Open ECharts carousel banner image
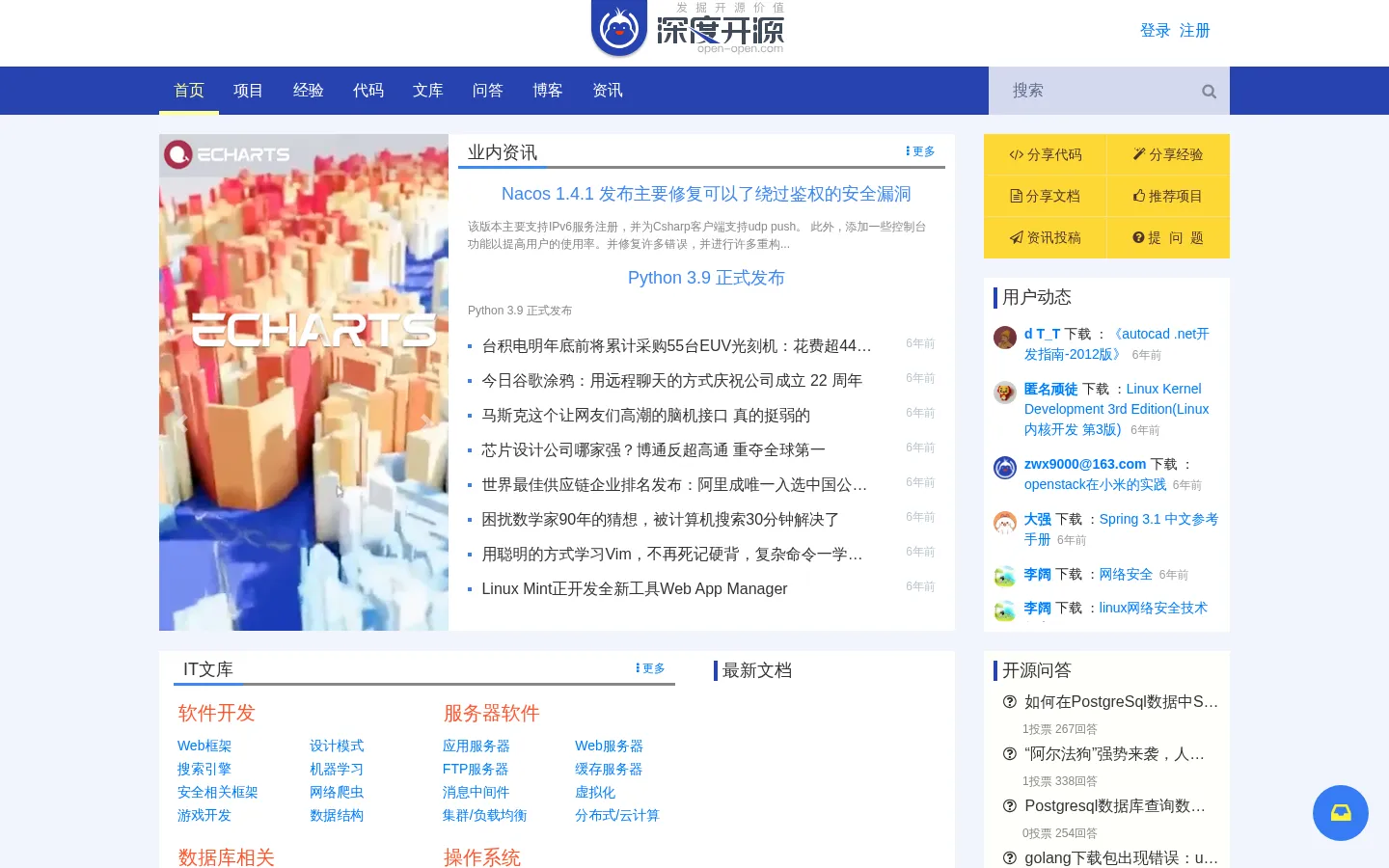This screenshot has height=868, width=1389. point(304,382)
